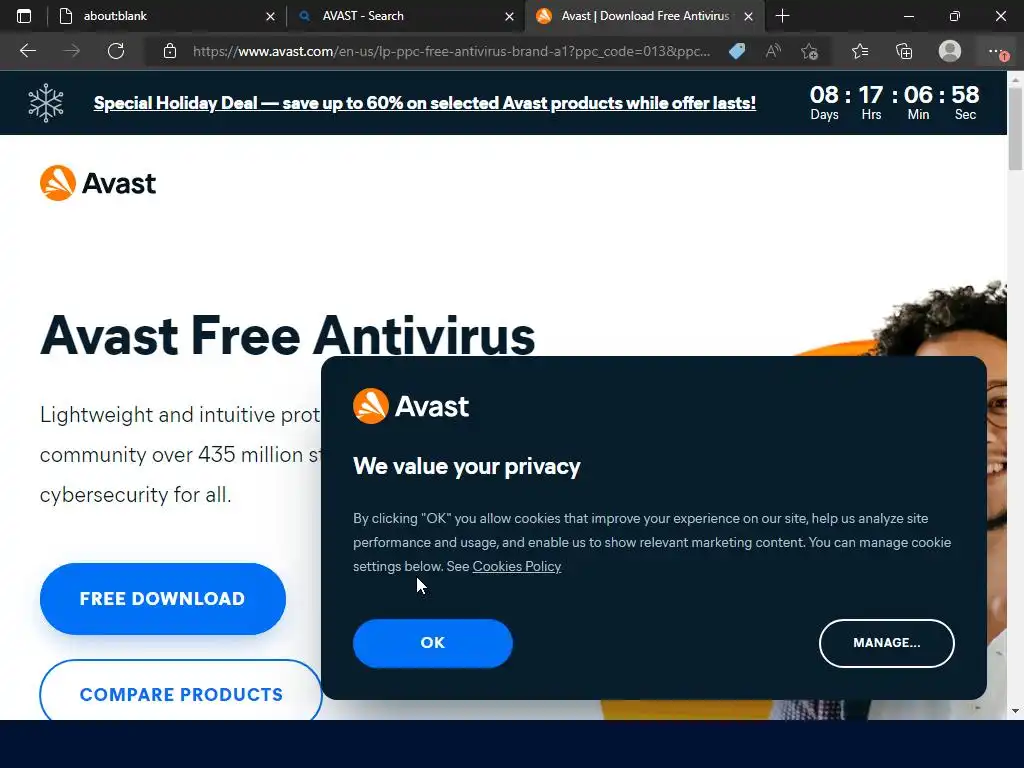
Task: Open the Cookies Policy link
Action: pos(517,566)
